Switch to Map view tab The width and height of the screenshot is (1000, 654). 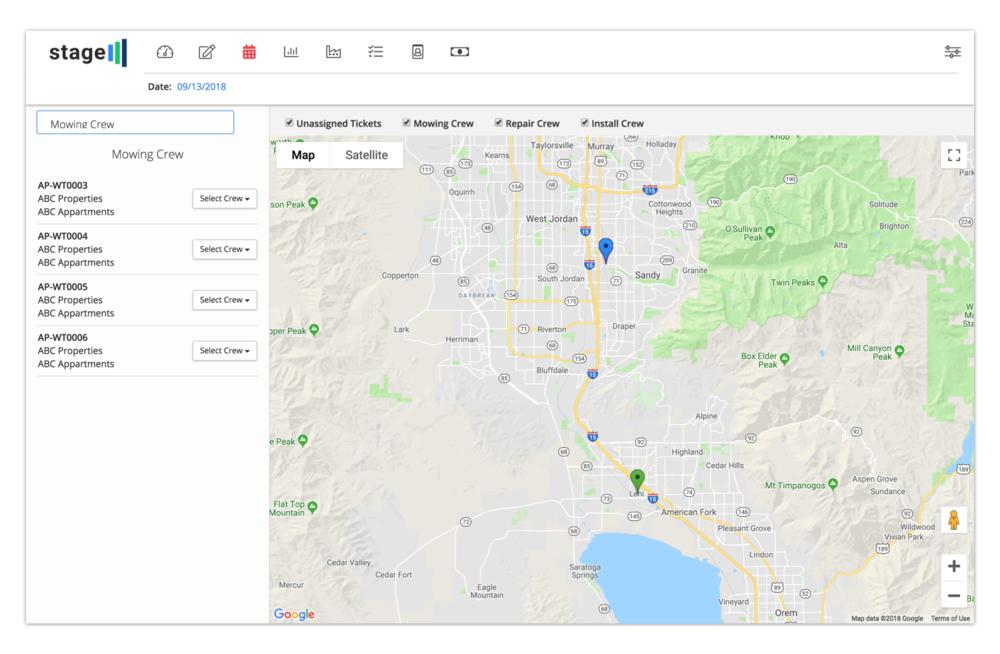point(303,155)
